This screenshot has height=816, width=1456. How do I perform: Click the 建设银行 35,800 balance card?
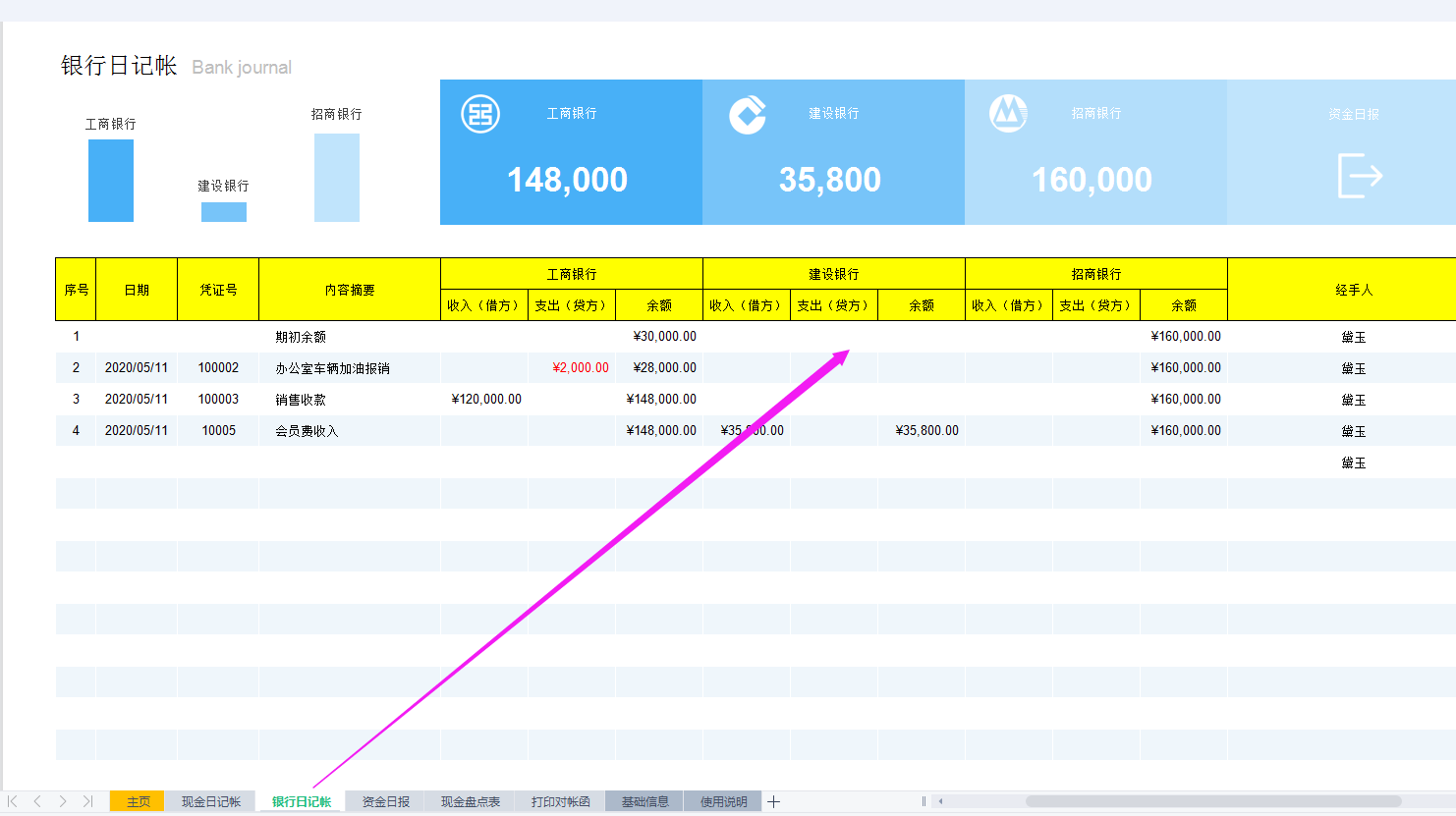(x=833, y=152)
